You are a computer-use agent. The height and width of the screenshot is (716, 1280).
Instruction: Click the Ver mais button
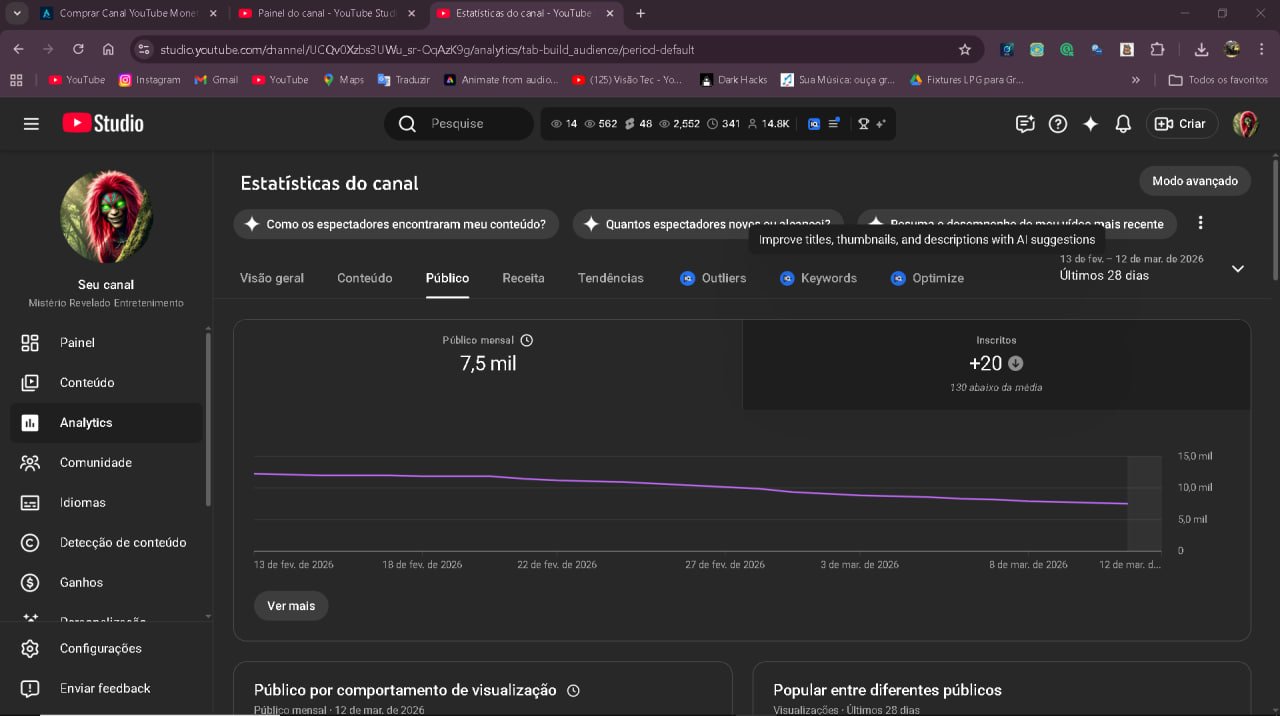pos(291,606)
